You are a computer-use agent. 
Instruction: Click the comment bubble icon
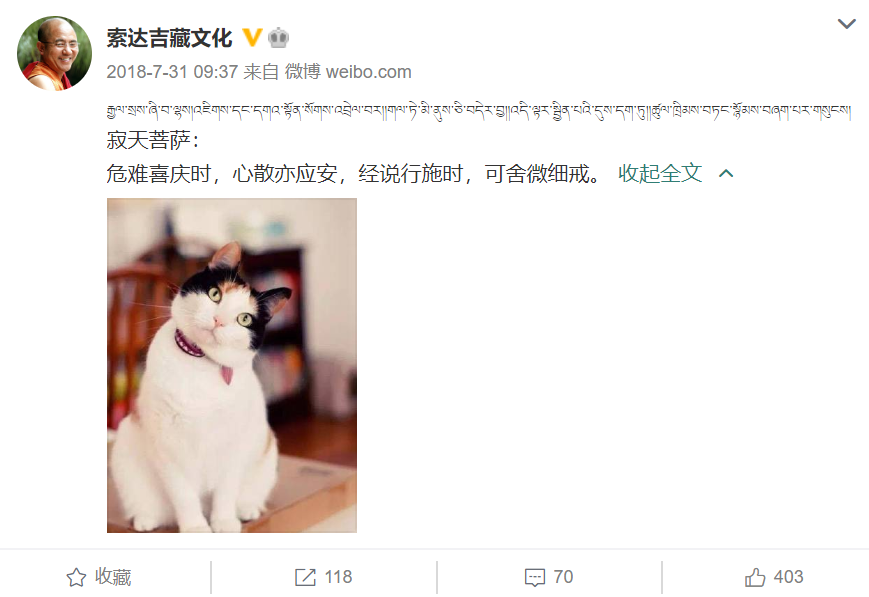535,577
